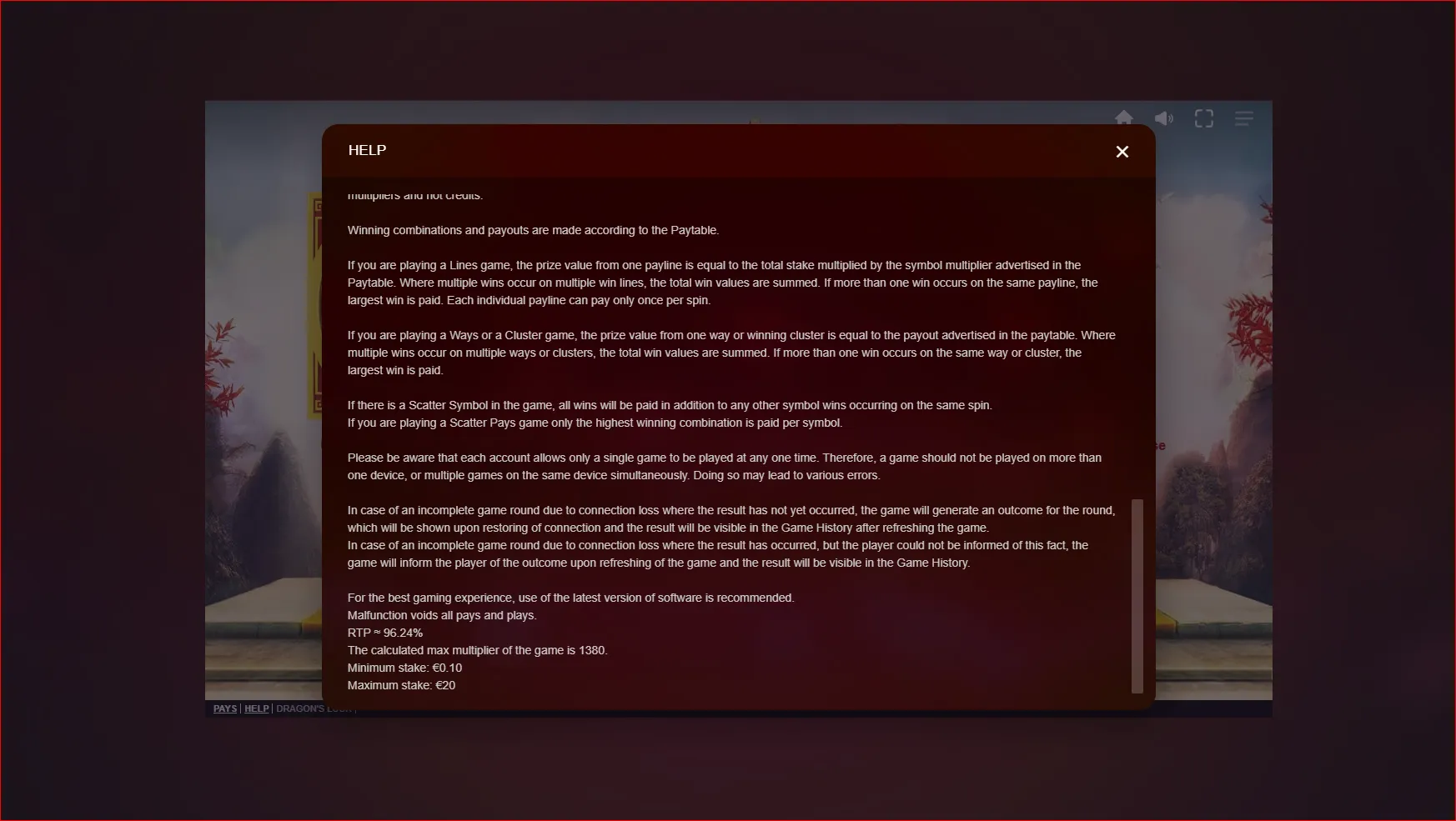
Task: Close the HELP dialog with the X
Action: (1122, 152)
